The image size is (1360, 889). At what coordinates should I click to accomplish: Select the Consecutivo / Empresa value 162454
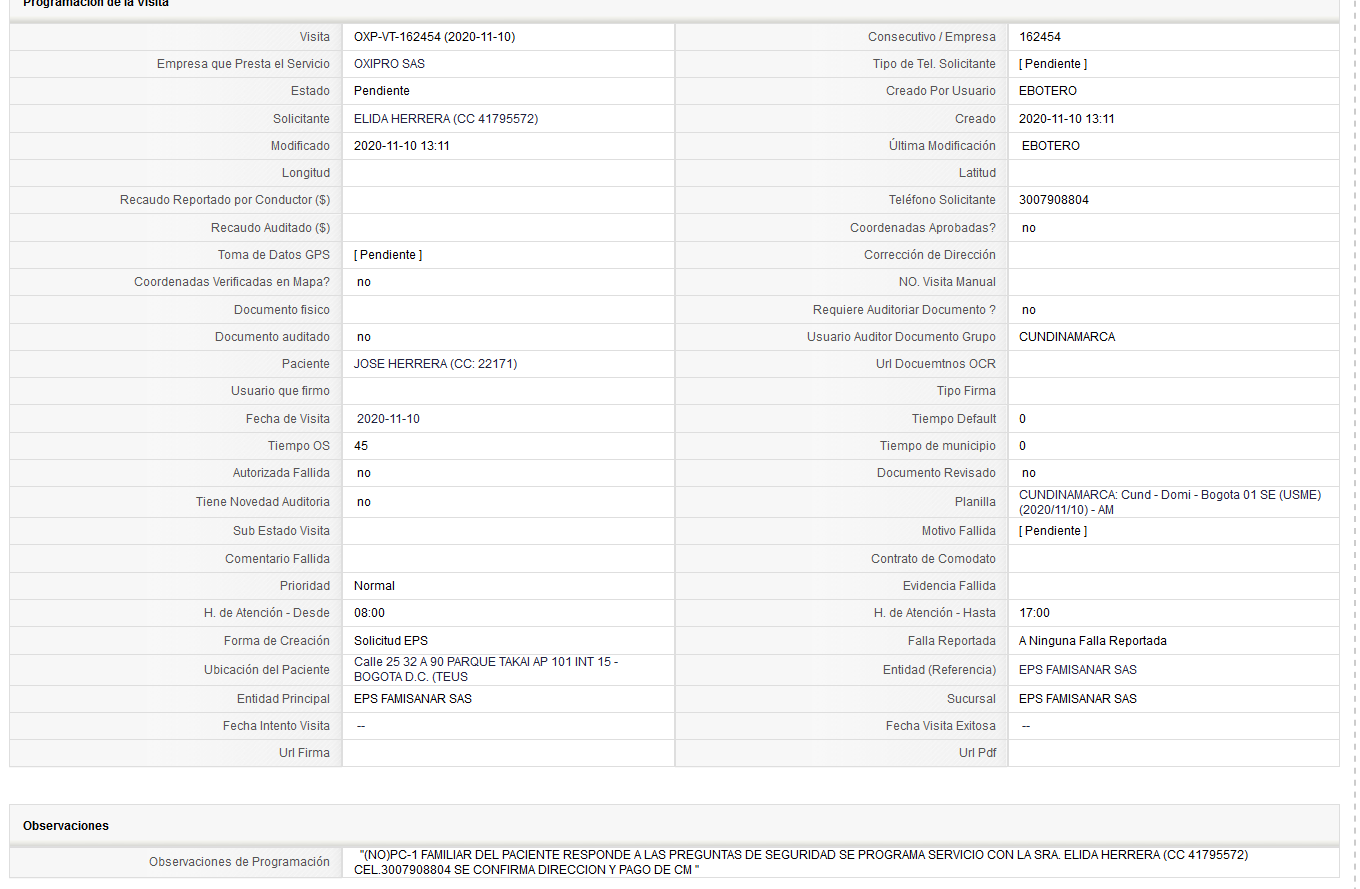click(x=1040, y=37)
